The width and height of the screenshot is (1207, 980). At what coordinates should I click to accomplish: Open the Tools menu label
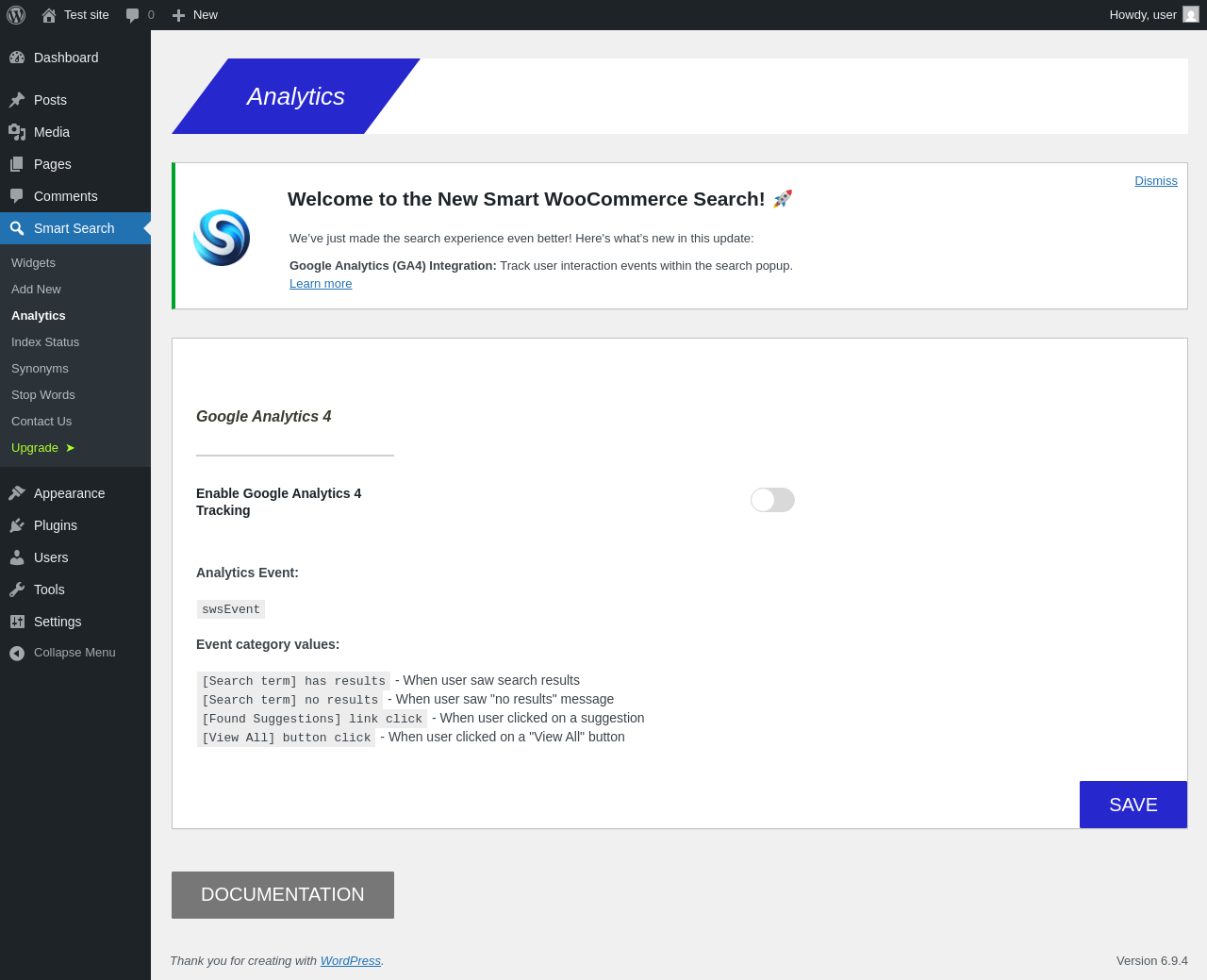[x=49, y=590]
